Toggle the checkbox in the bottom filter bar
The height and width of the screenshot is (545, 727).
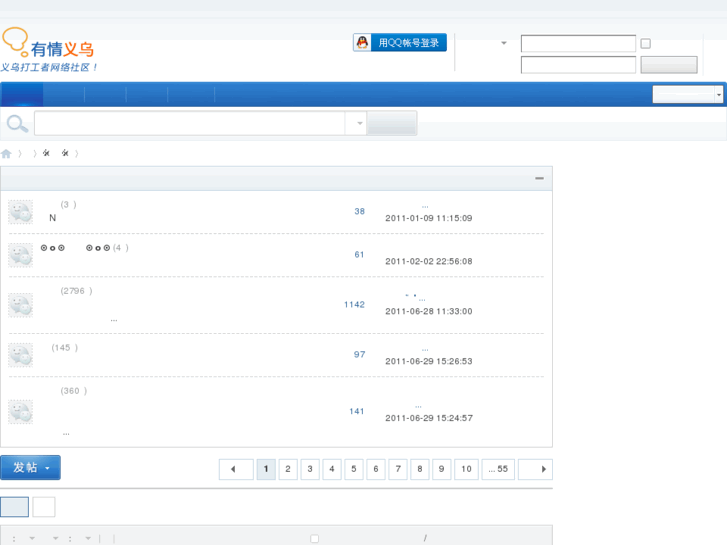(x=314, y=539)
